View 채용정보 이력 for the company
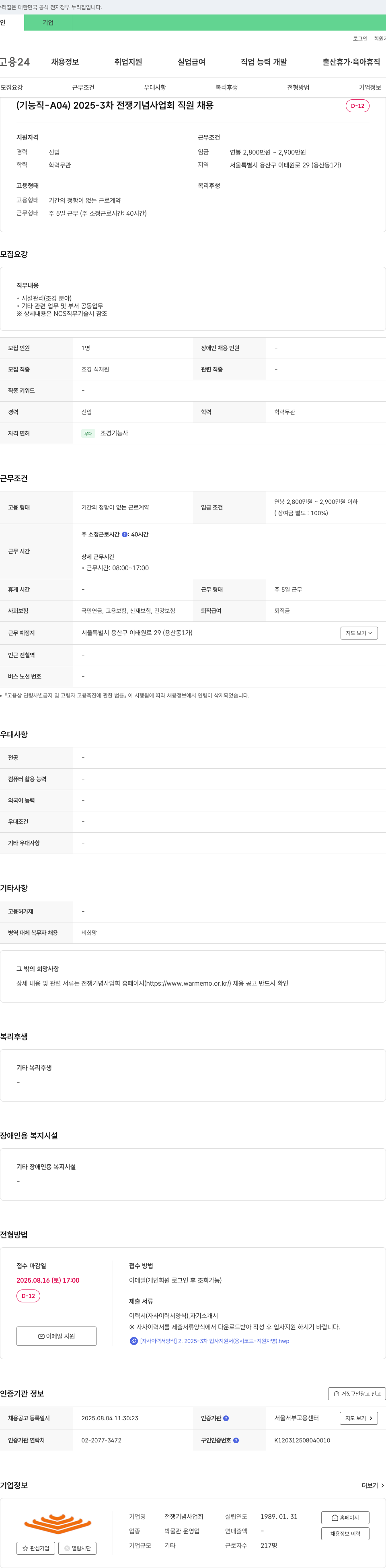This screenshot has width=386, height=1568. [345, 1533]
